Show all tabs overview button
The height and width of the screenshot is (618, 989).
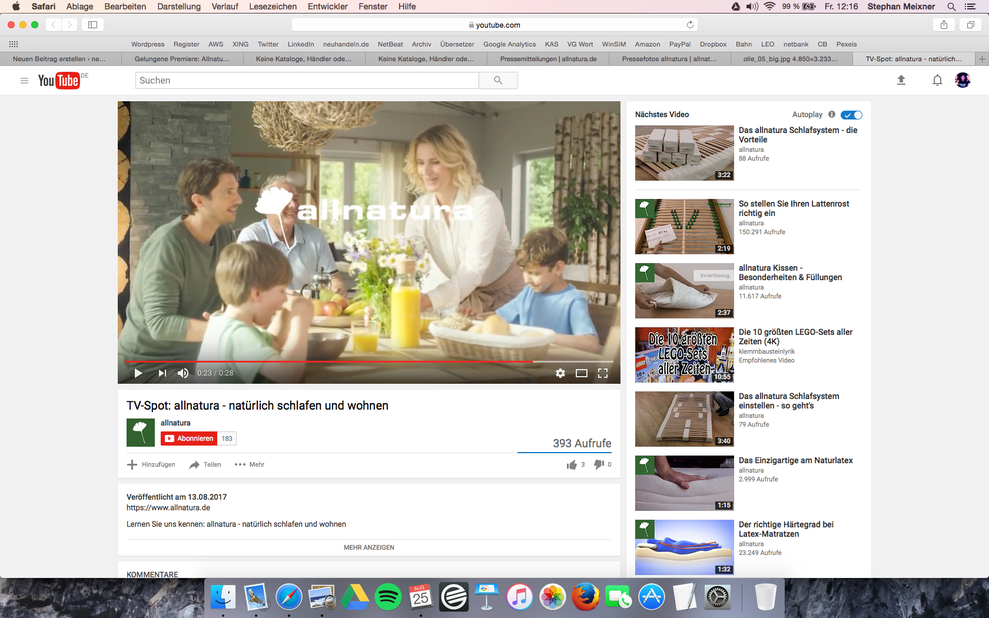coord(970,25)
